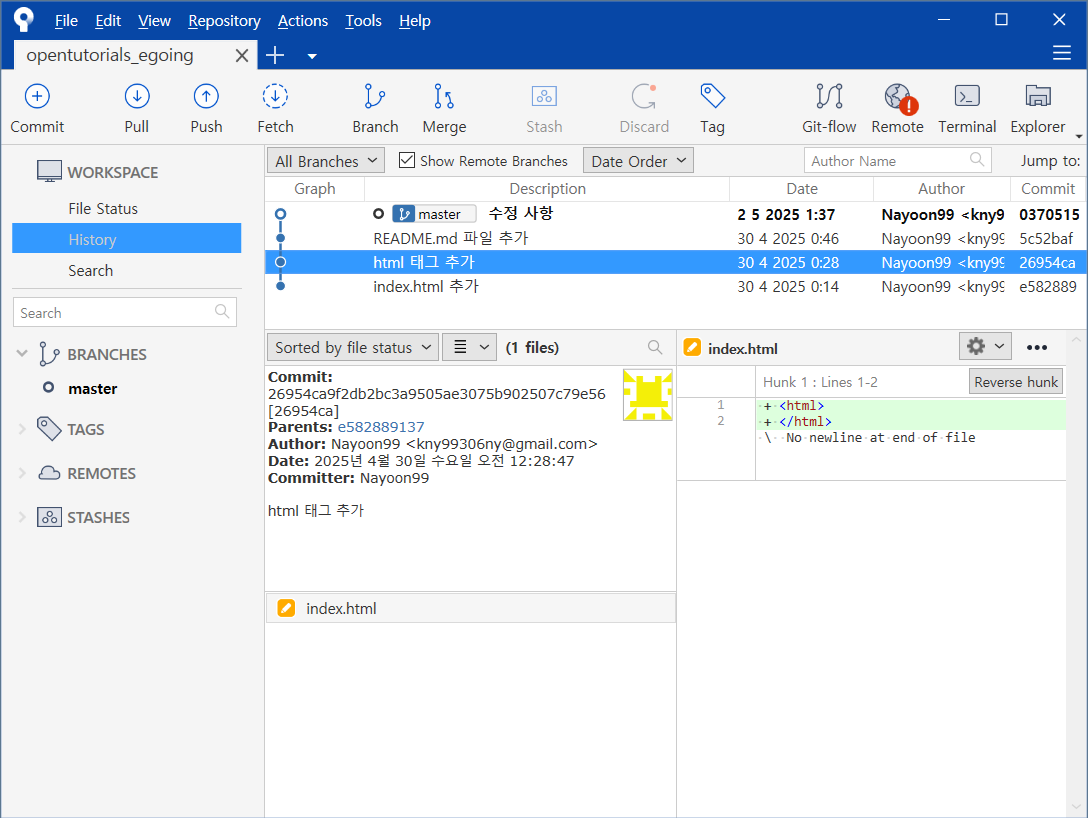Open the Sorted by file status dropdown
The width and height of the screenshot is (1088, 819).
coord(352,347)
